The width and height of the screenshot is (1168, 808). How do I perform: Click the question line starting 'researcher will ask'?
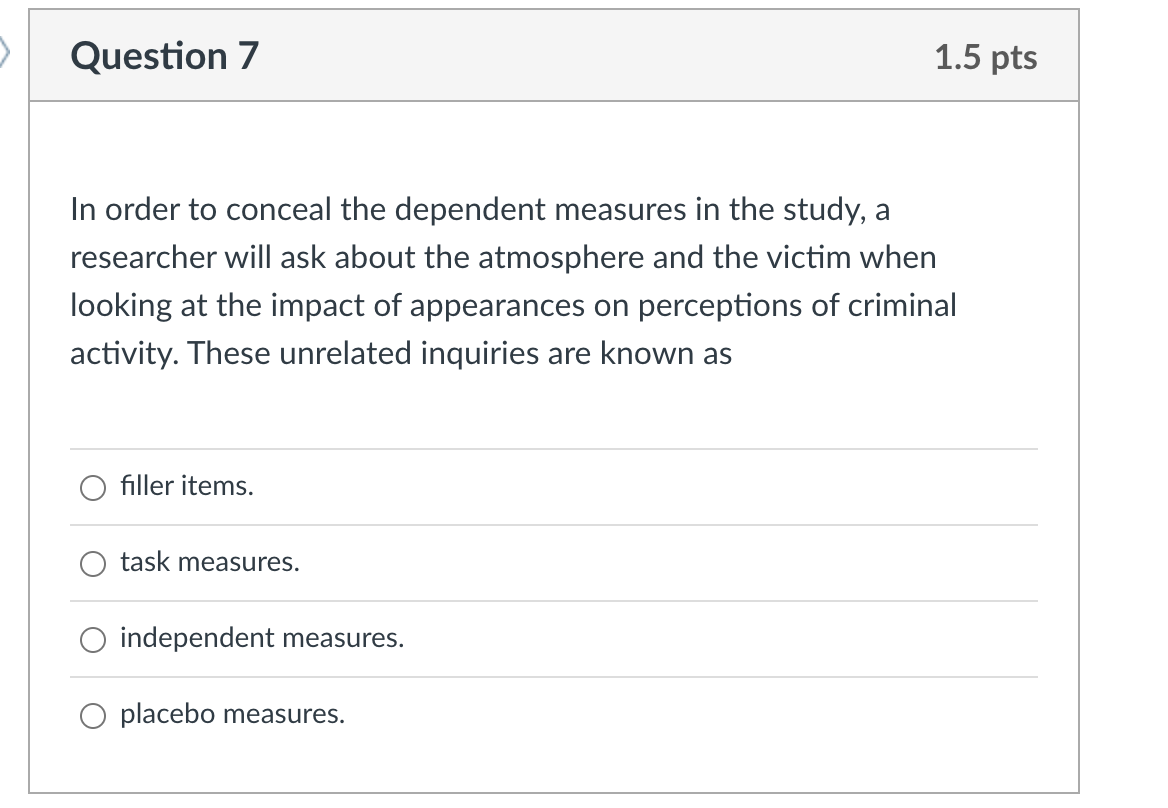coord(503,258)
